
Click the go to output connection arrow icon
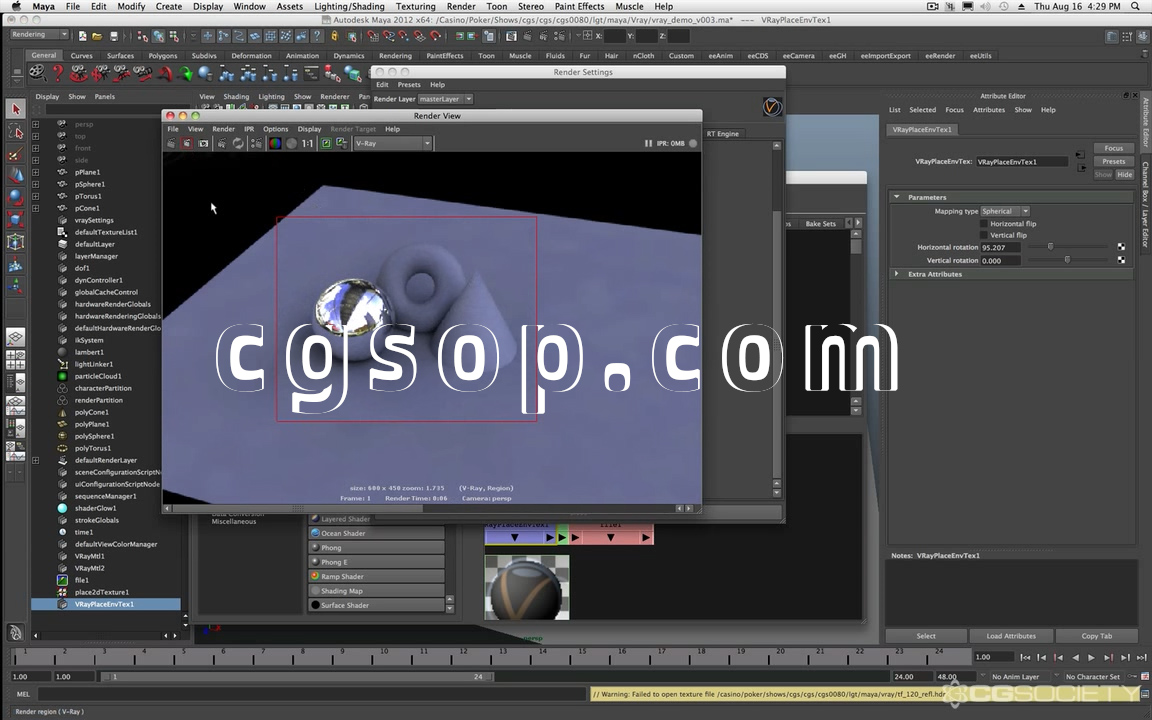1081,168
